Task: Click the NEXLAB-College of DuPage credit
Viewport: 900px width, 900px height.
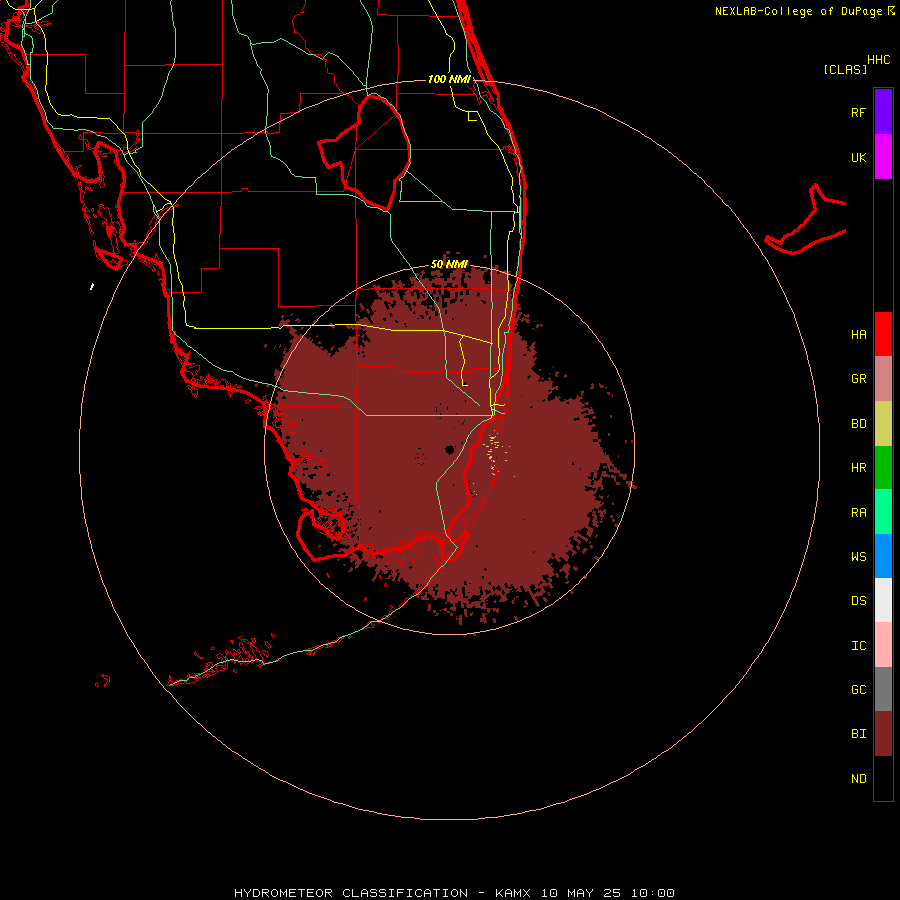Action: pyautogui.click(x=804, y=11)
